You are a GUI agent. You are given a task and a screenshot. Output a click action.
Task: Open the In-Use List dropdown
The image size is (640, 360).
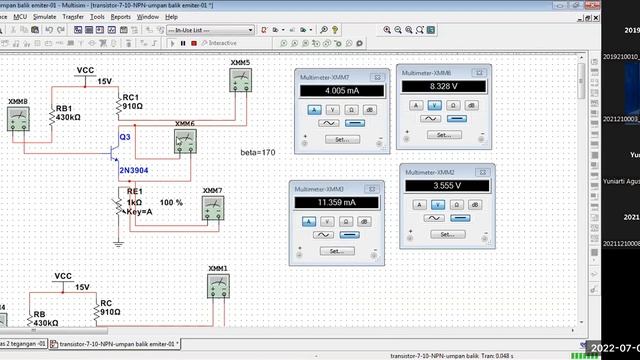pyautogui.click(x=211, y=30)
